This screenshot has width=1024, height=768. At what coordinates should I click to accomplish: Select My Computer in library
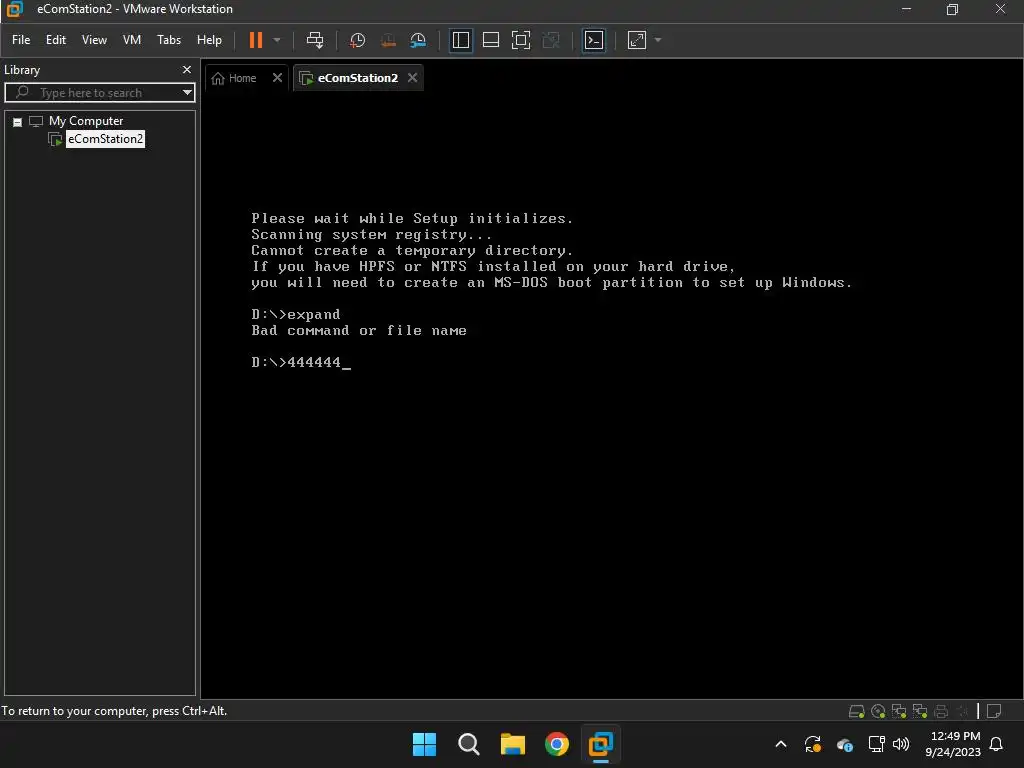86,121
